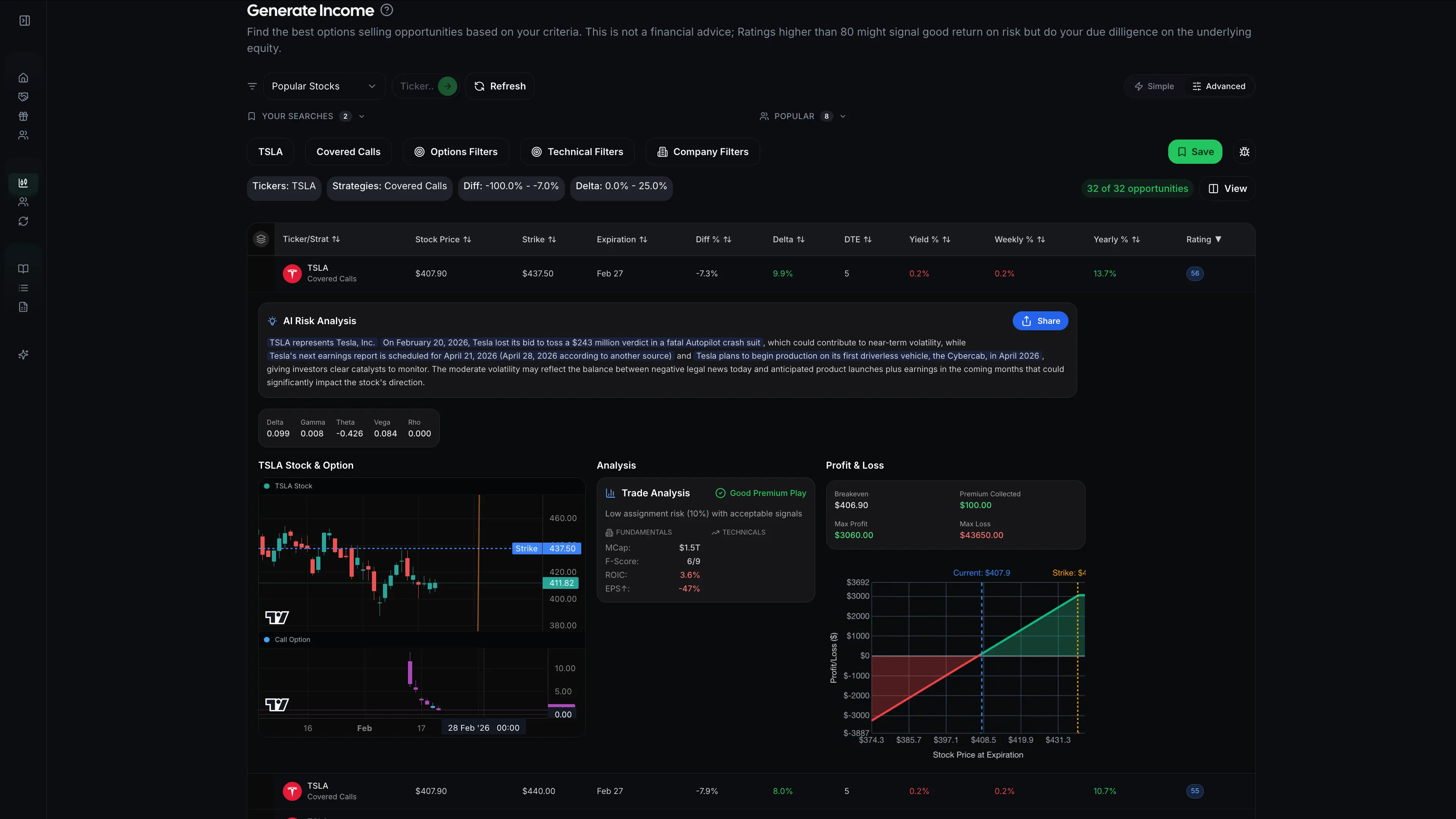Open the Options Filters tab
1456x819 pixels.
[455, 152]
